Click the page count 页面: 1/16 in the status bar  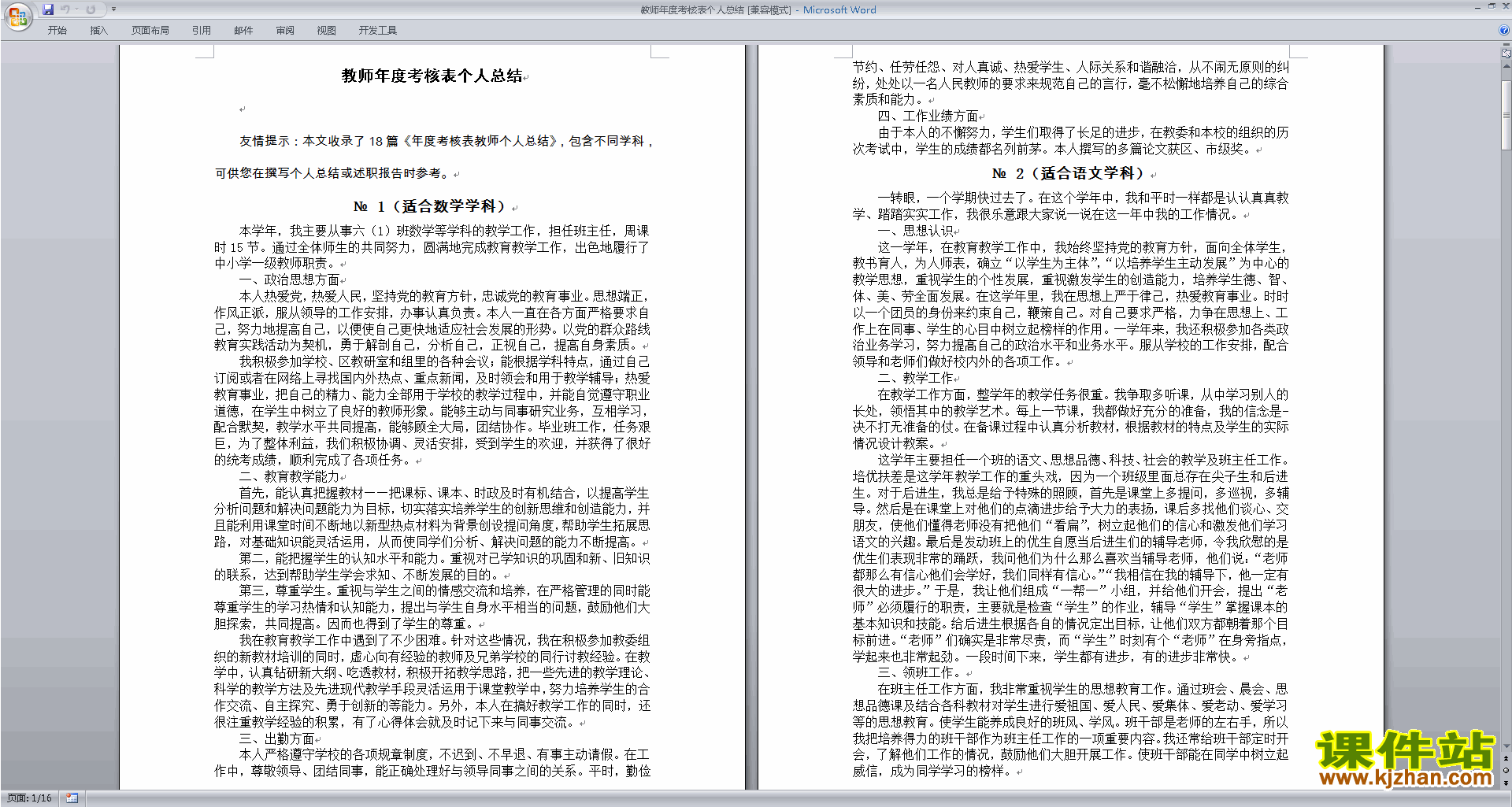29,798
